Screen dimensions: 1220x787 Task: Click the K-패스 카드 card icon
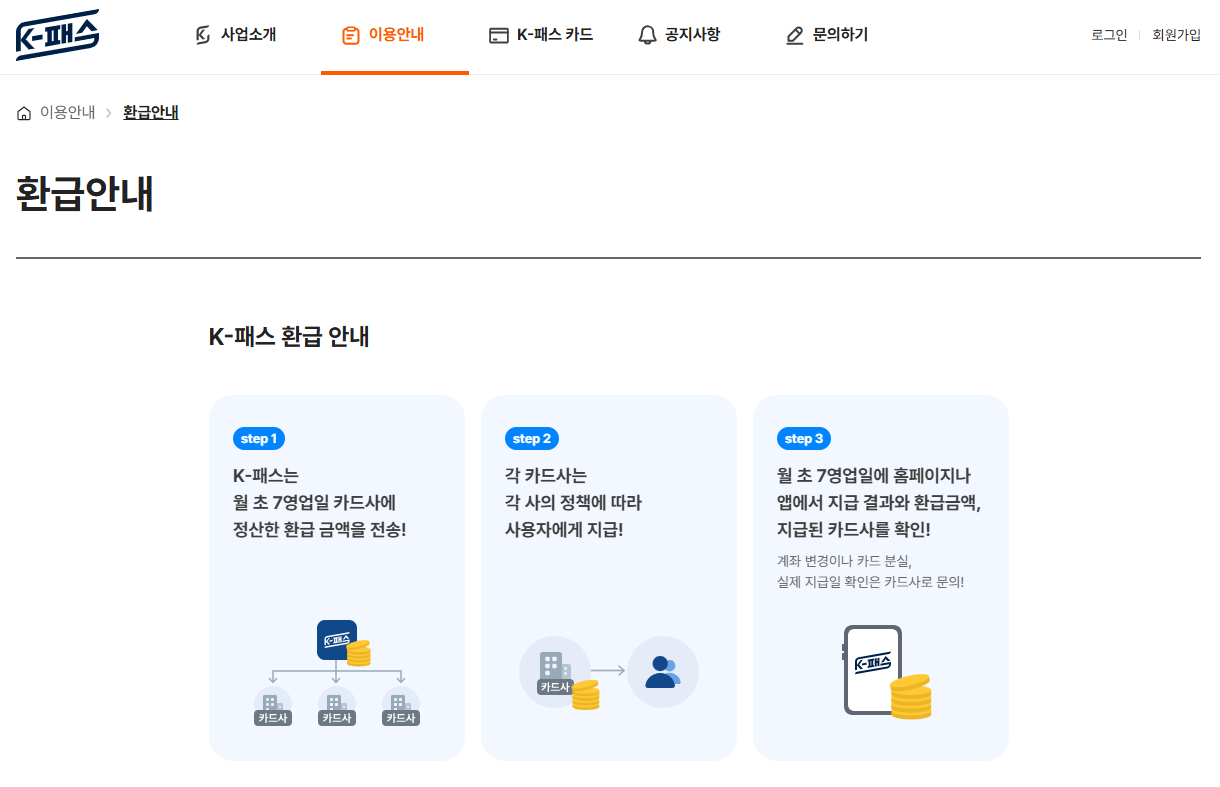[498, 35]
